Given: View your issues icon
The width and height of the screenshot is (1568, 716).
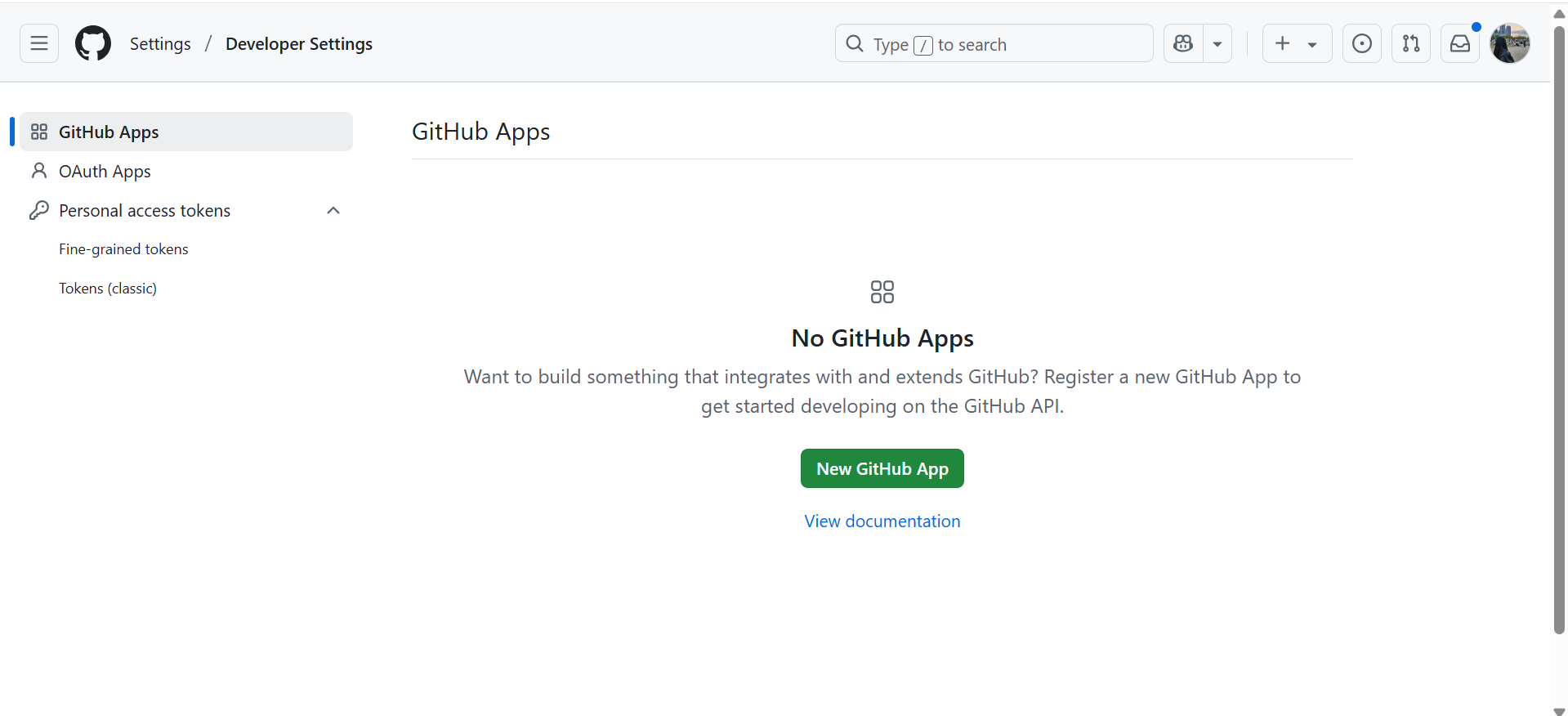Looking at the screenshot, I should click(x=1362, y=43).
